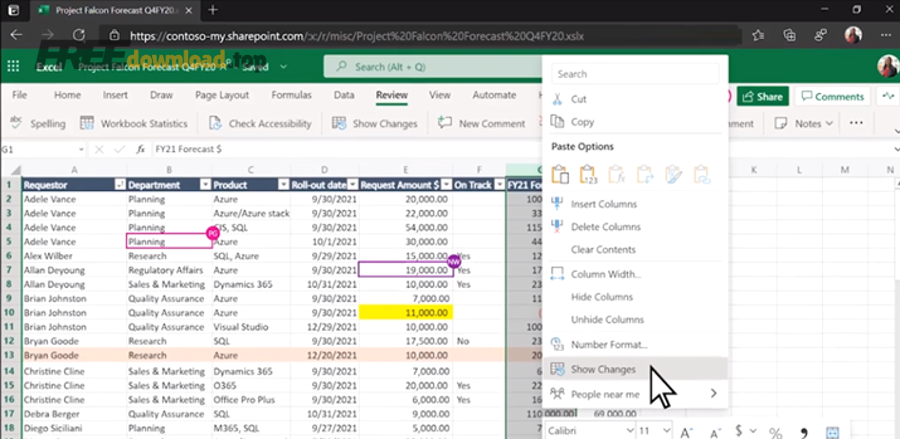The width and height of the screenshot is (900, 439).
Task: Expand the Name Box dropdown arrow
Action: pyautogui.click(x=81, y=149)
